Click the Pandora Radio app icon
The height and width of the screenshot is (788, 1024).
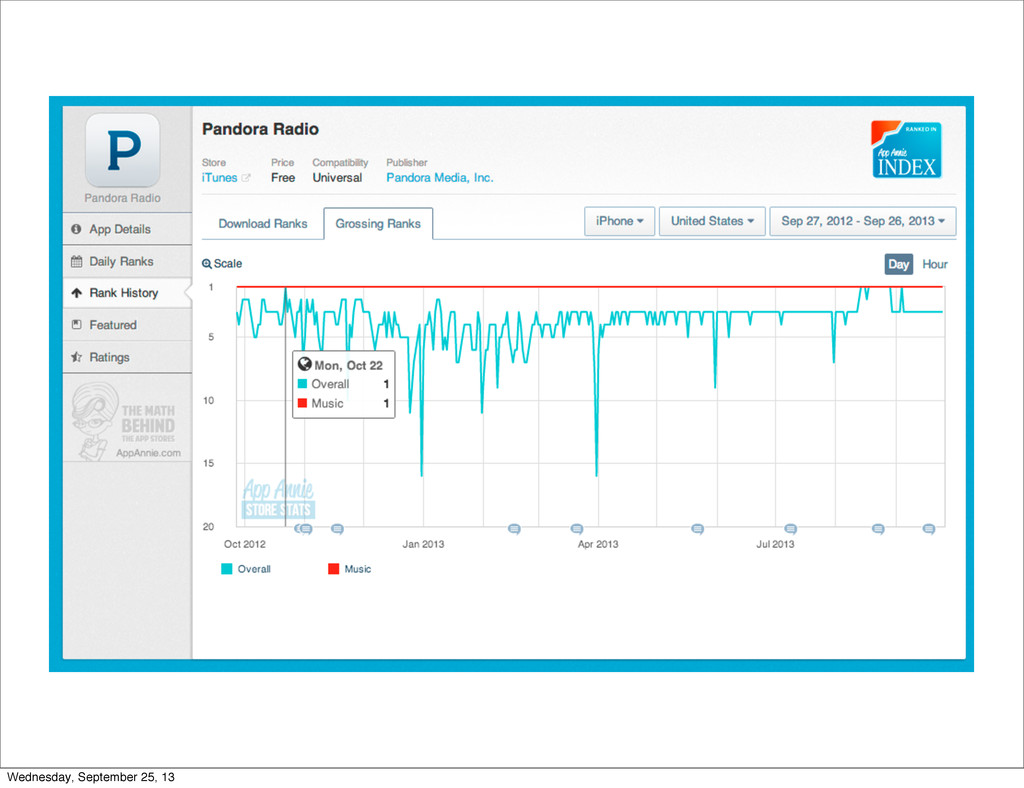[123, 150]
